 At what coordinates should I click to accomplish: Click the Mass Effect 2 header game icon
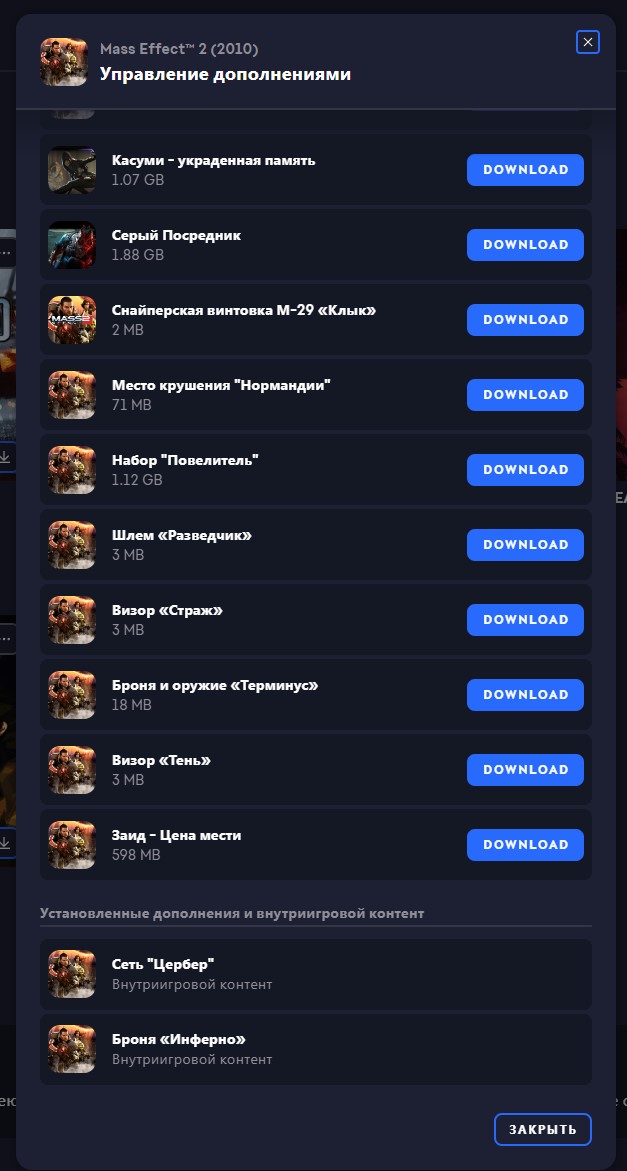[x=64, y=62]
